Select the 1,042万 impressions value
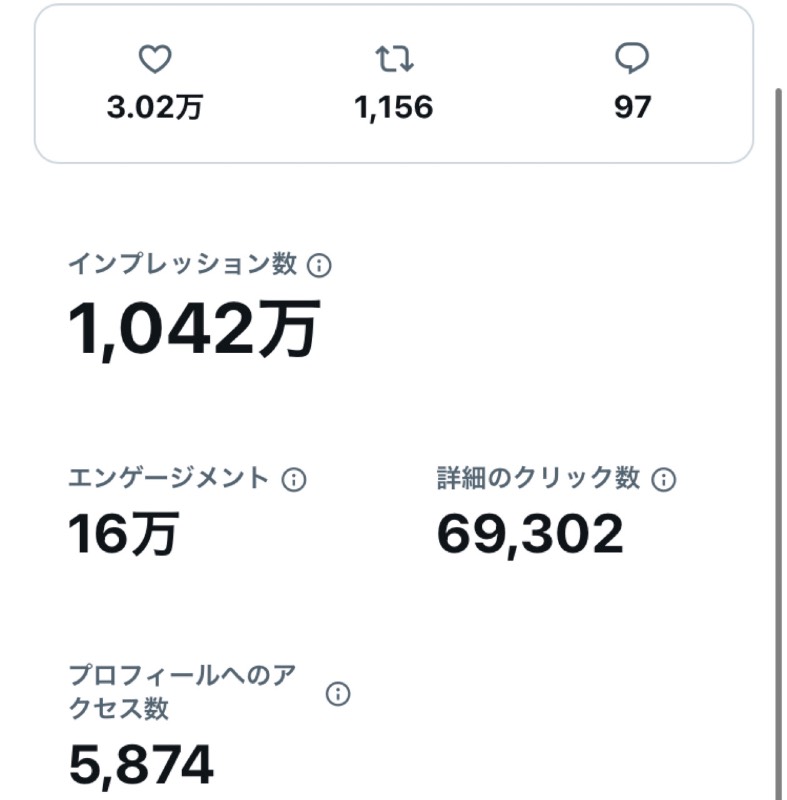Screen dimensions: 787x800 (x=194, y=329)
